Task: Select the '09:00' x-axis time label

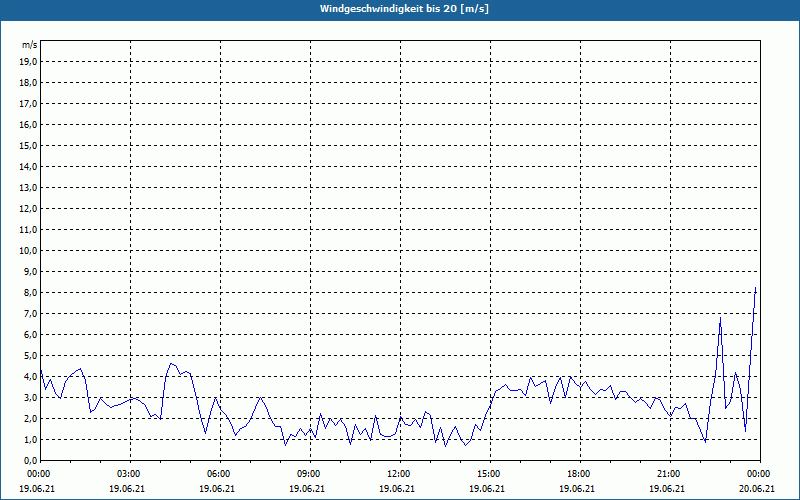Action: [x=309, y=474]
